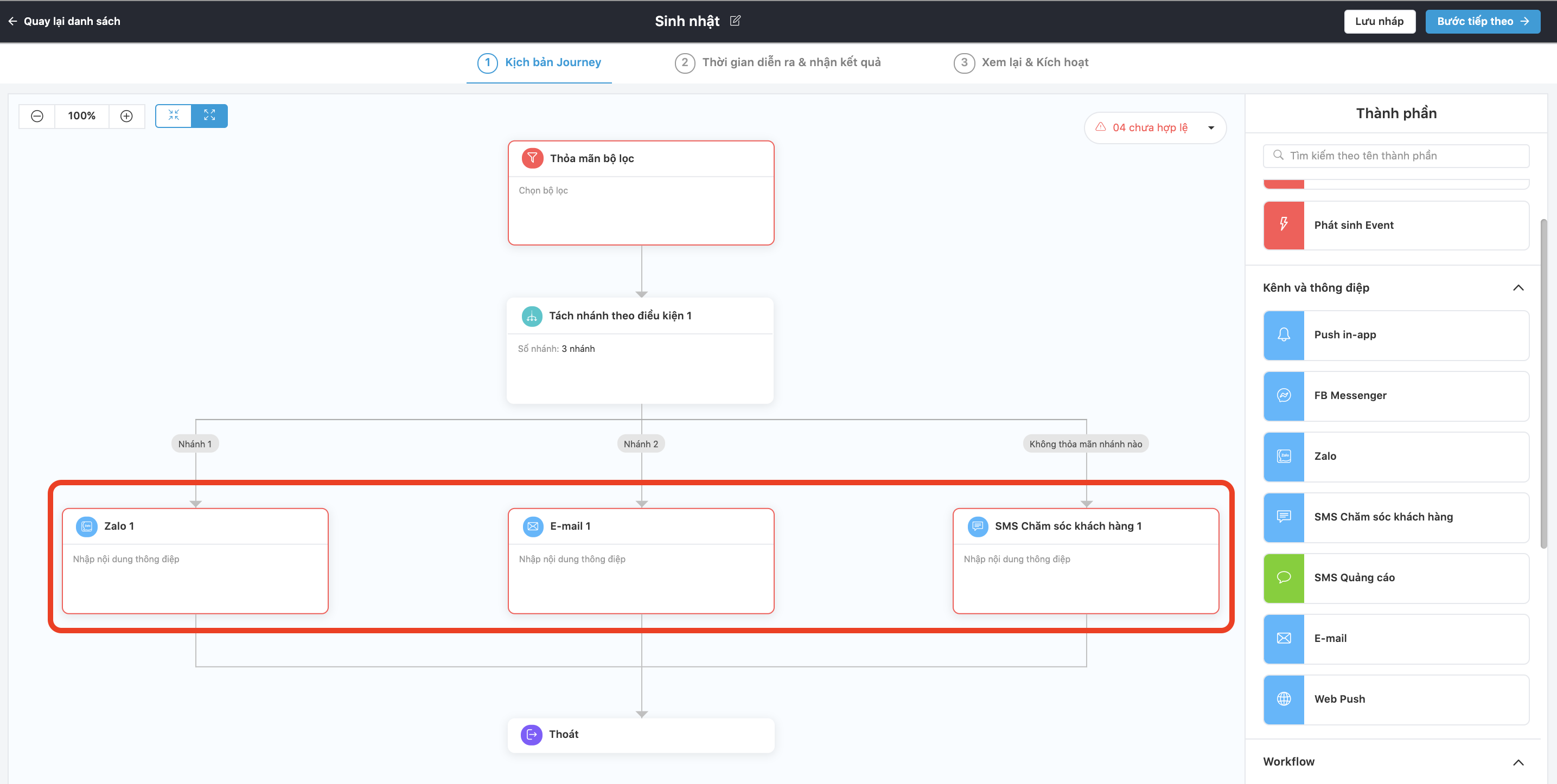Click the edit pencil next to Sinh nhật
1557x784 pixels.
coord(735,21)
